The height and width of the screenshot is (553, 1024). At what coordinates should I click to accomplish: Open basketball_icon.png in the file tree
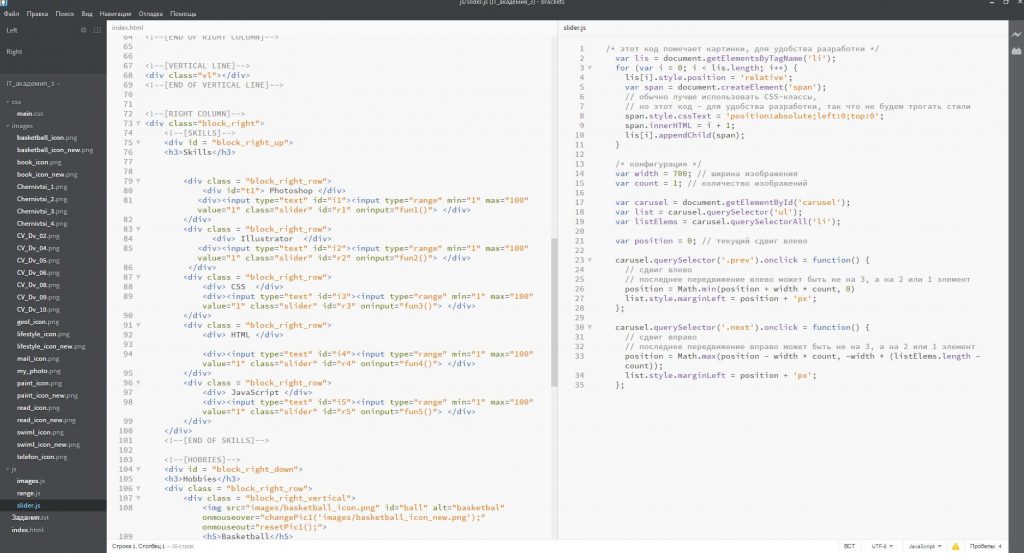[46, 138]
